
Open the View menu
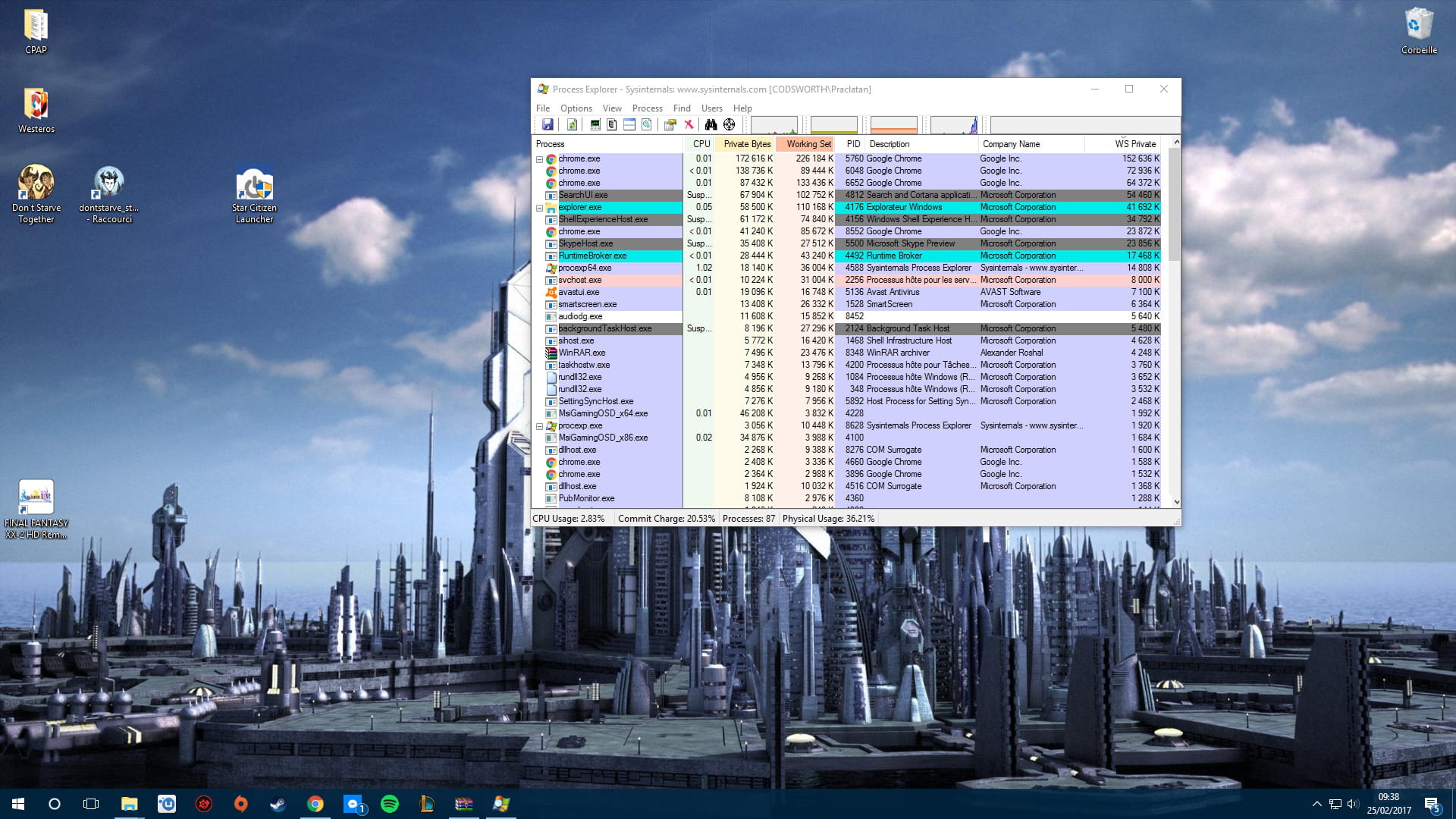pyautogui.click(x=612, y=108)
